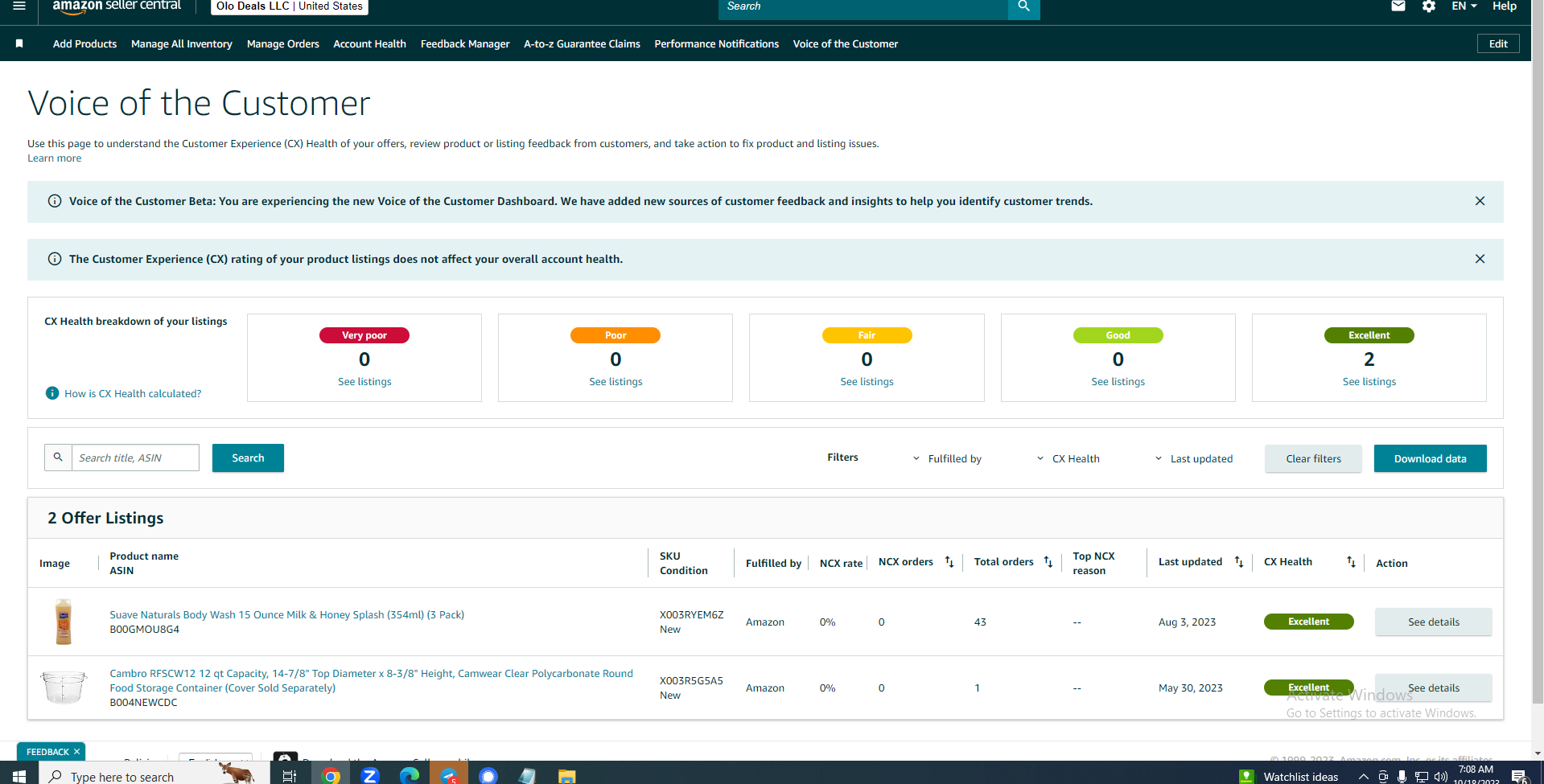
Task: Dismiss the CX rating account health banner
Action: click(x=1480, y=259)
